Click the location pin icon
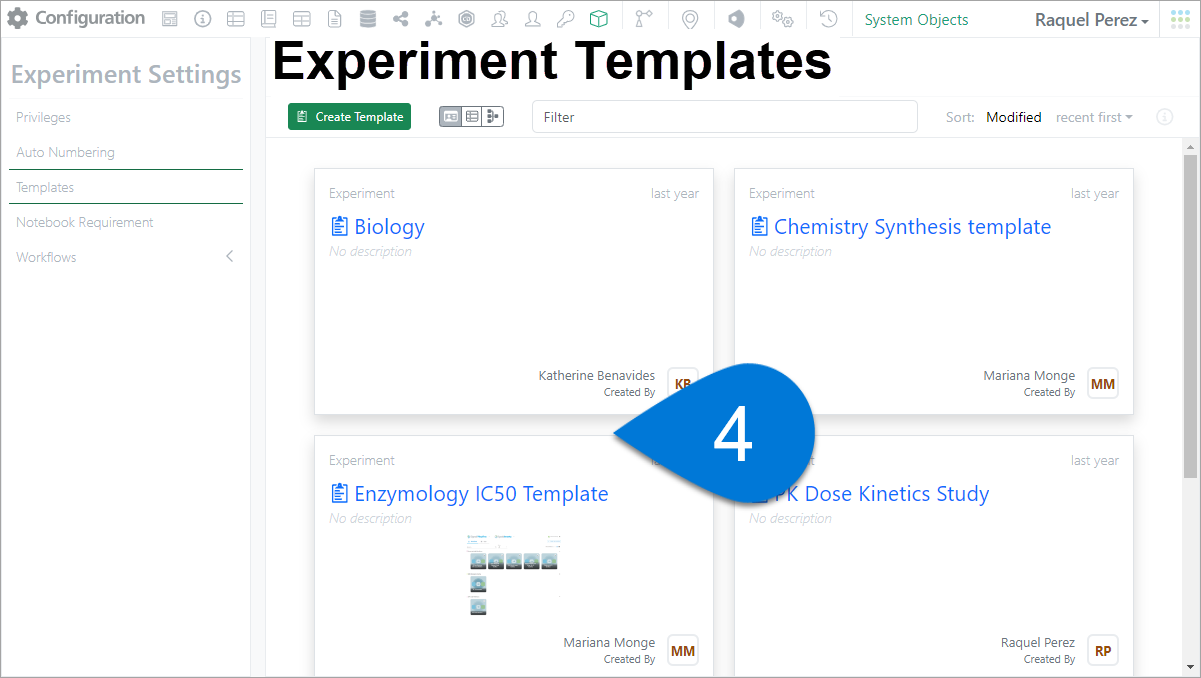The height and width of the screenshot is (678, 1201). coord(689,19)
